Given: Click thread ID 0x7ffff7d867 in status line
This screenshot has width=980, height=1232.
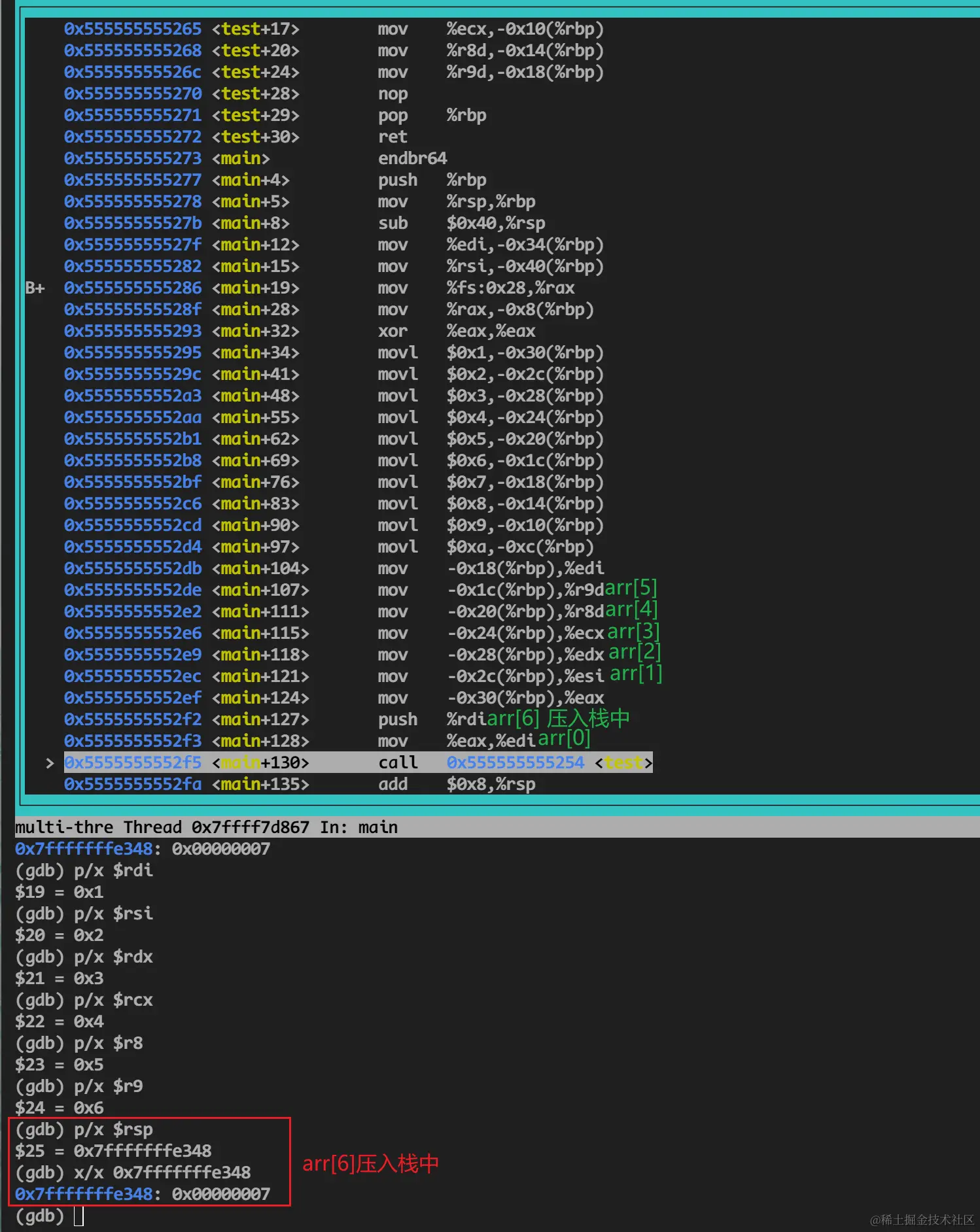Looking at the screenshot, I should [x=251, y=827].
